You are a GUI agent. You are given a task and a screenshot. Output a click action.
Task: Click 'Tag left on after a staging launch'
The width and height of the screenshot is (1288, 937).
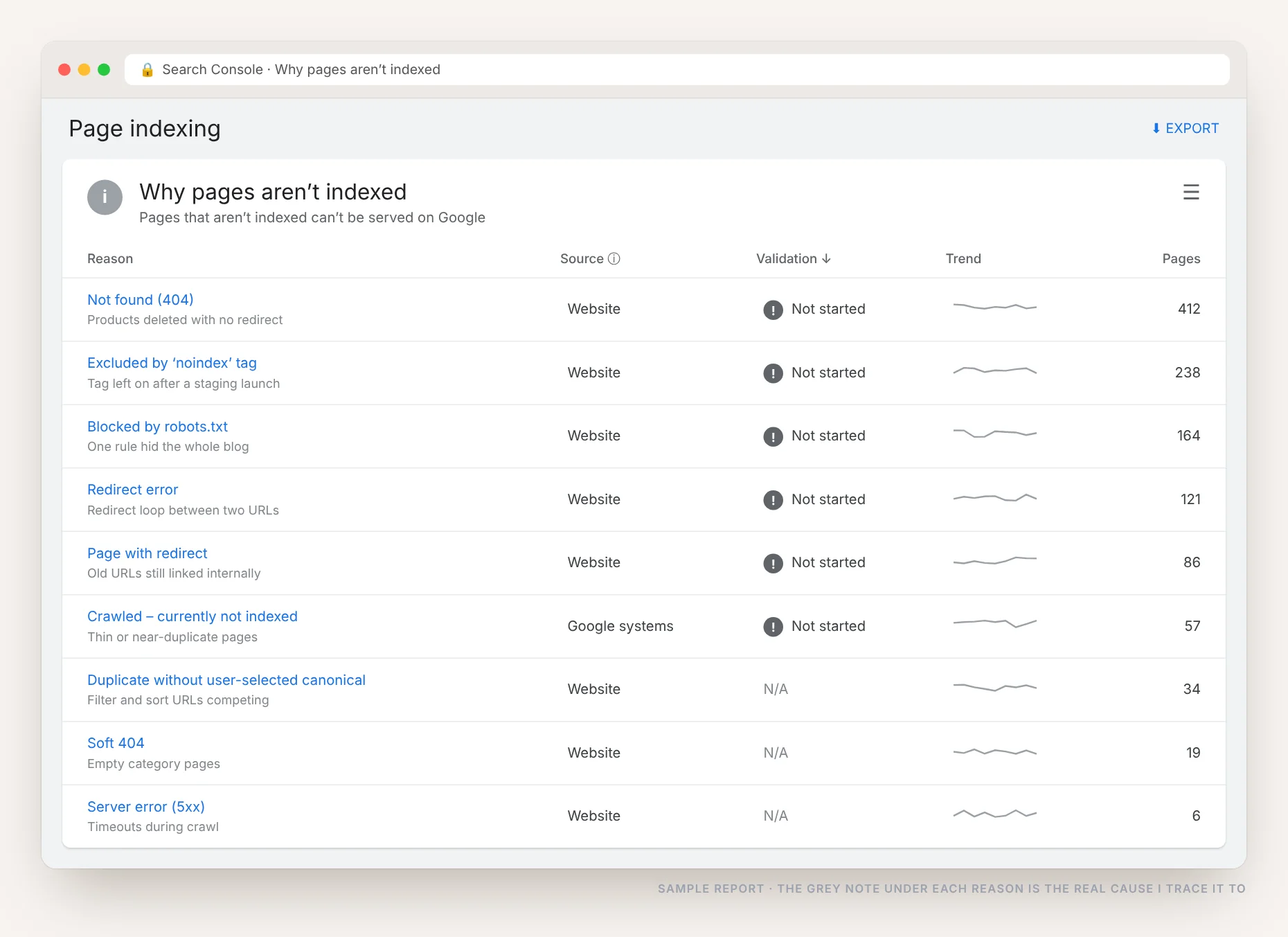coord(184,384)
